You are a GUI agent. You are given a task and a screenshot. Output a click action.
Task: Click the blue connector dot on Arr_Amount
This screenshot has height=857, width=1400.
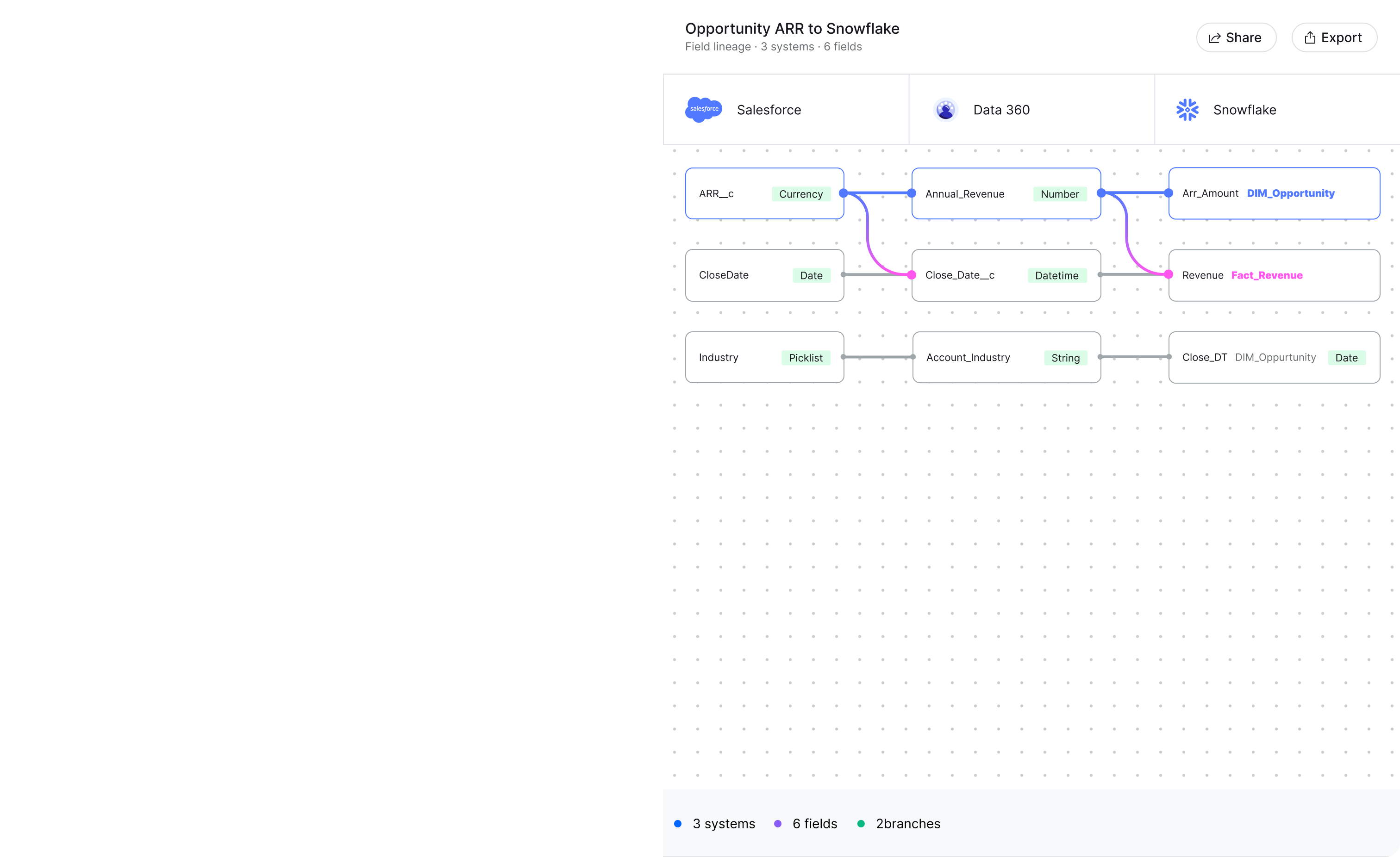tap(1168, 193)
